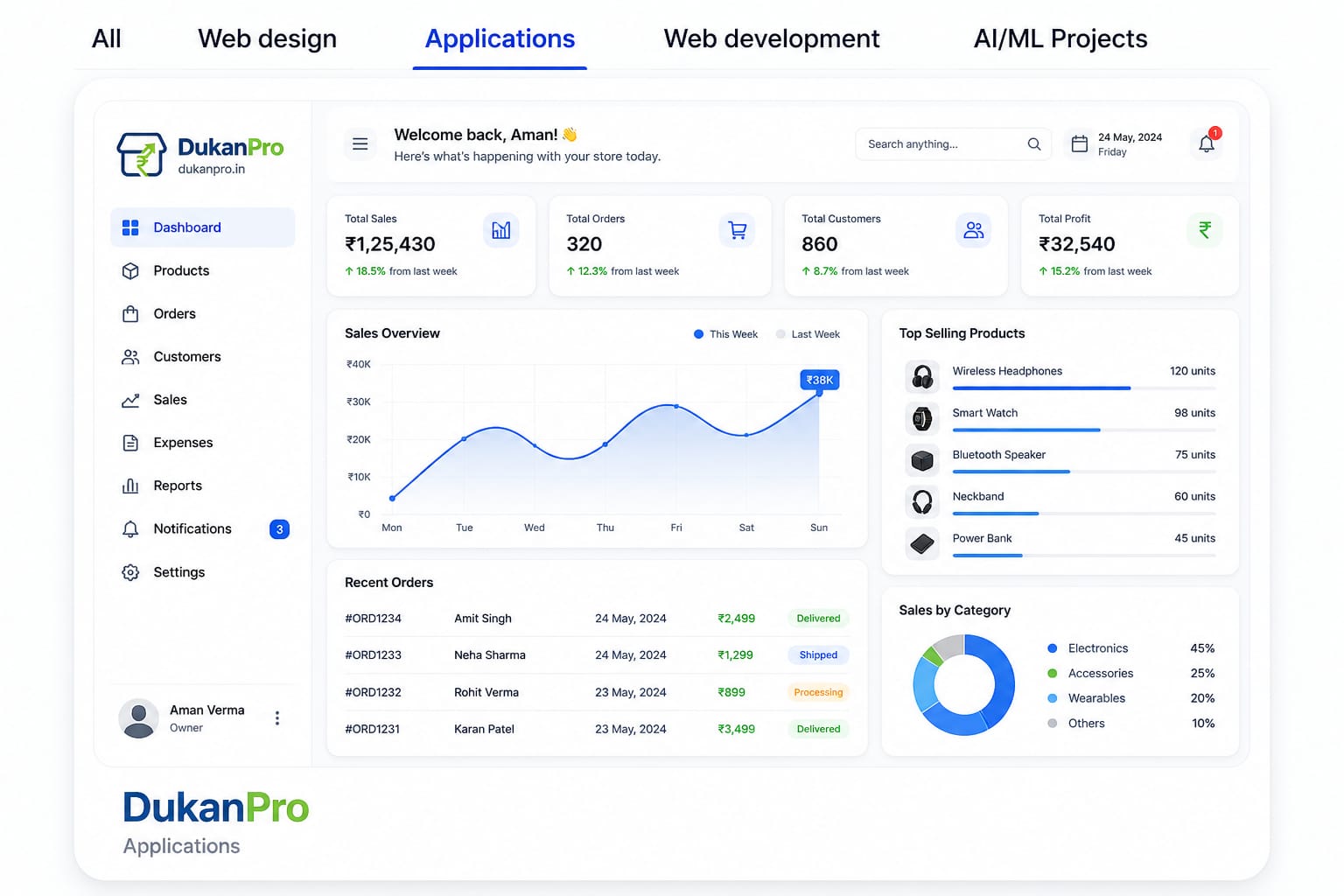The image size is (1344, 896).
Task: Click the Sales by Category donut chart
Action: click(963, 685)
